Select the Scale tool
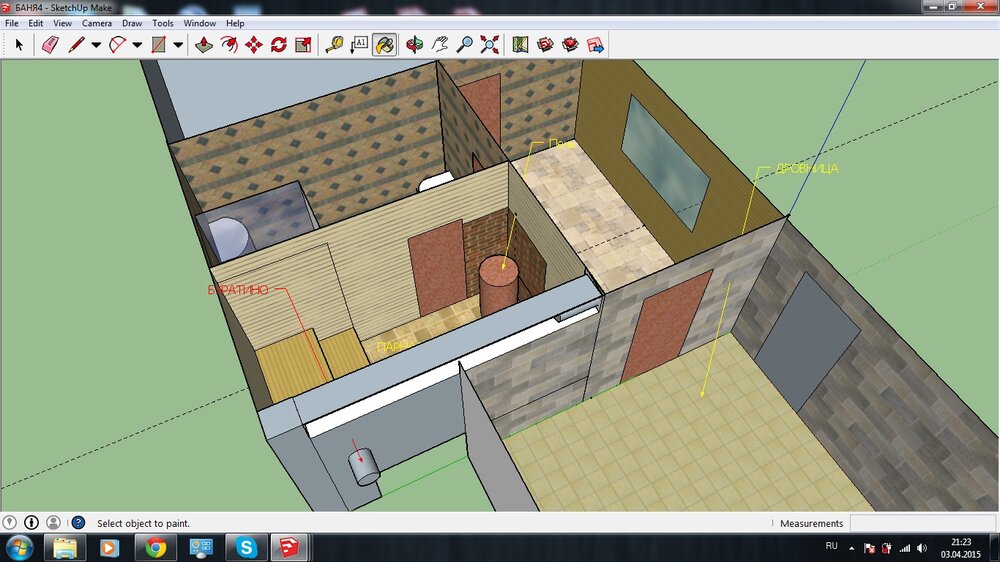Screen dimensions: 1000x562 (x=304, y=45)
